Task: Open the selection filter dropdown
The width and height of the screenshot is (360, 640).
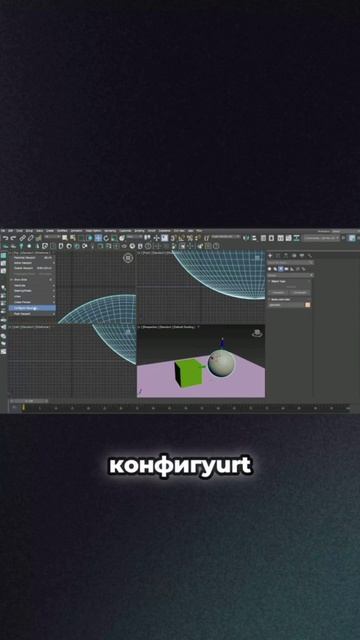Action: (x=53, y=237)
